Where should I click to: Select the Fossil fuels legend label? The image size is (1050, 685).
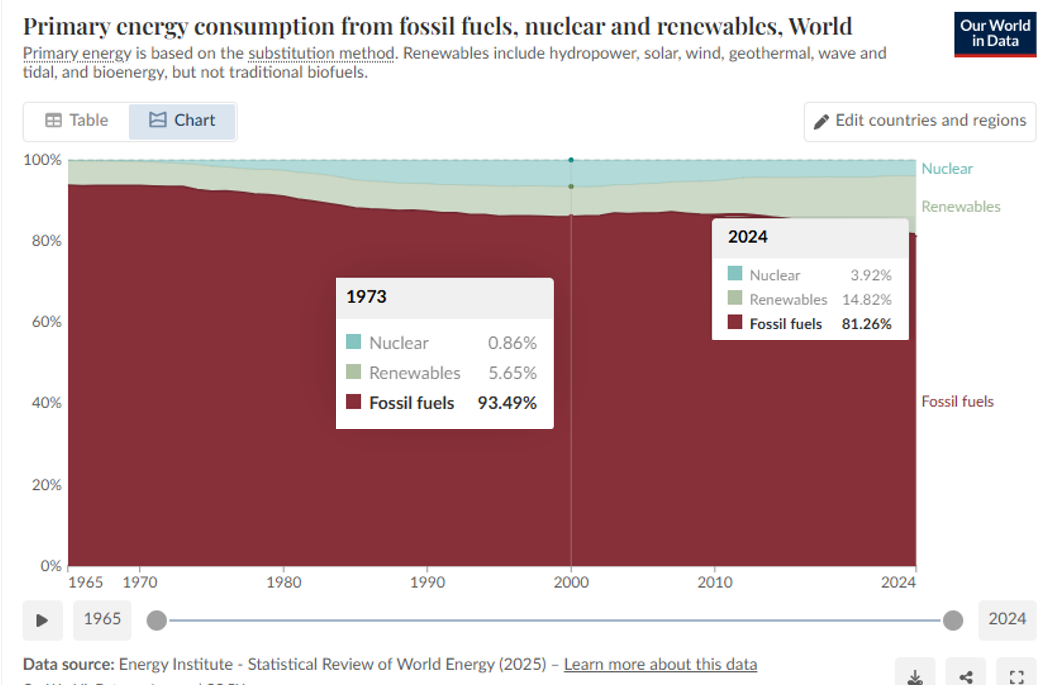tap(957, 402)
